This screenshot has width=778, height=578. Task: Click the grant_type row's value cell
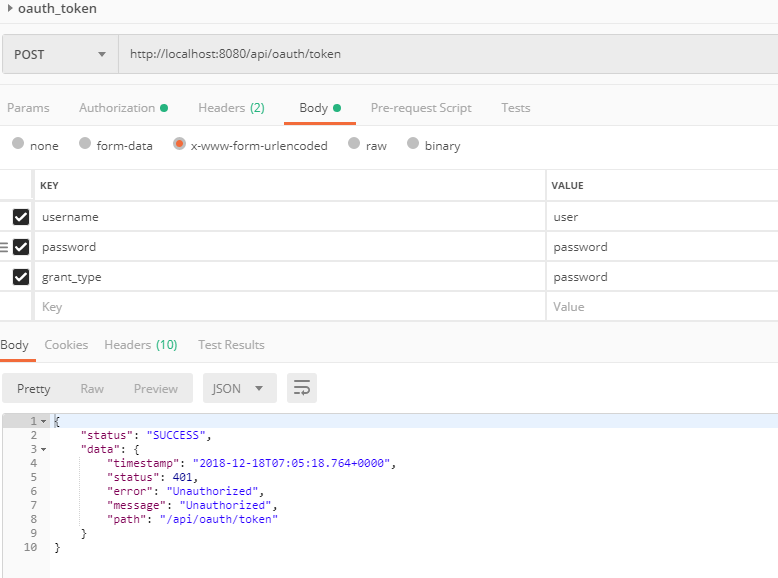pyautogui.click(x=662, y=277)
